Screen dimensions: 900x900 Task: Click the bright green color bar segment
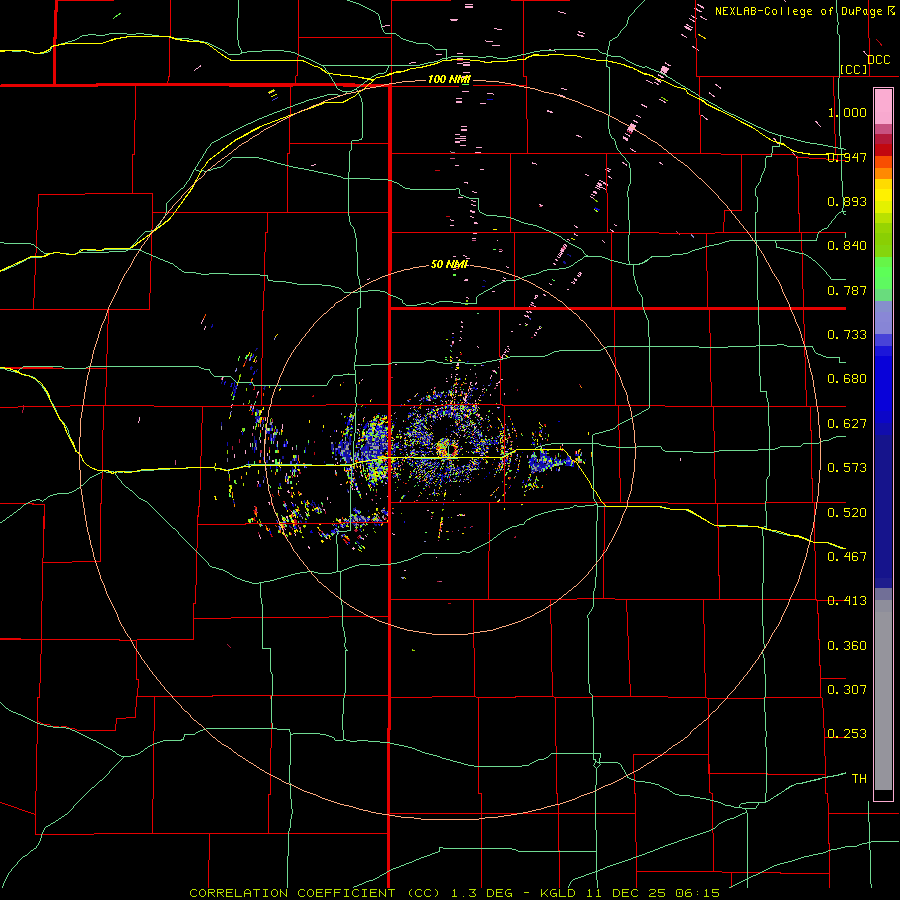coord(883,273)
